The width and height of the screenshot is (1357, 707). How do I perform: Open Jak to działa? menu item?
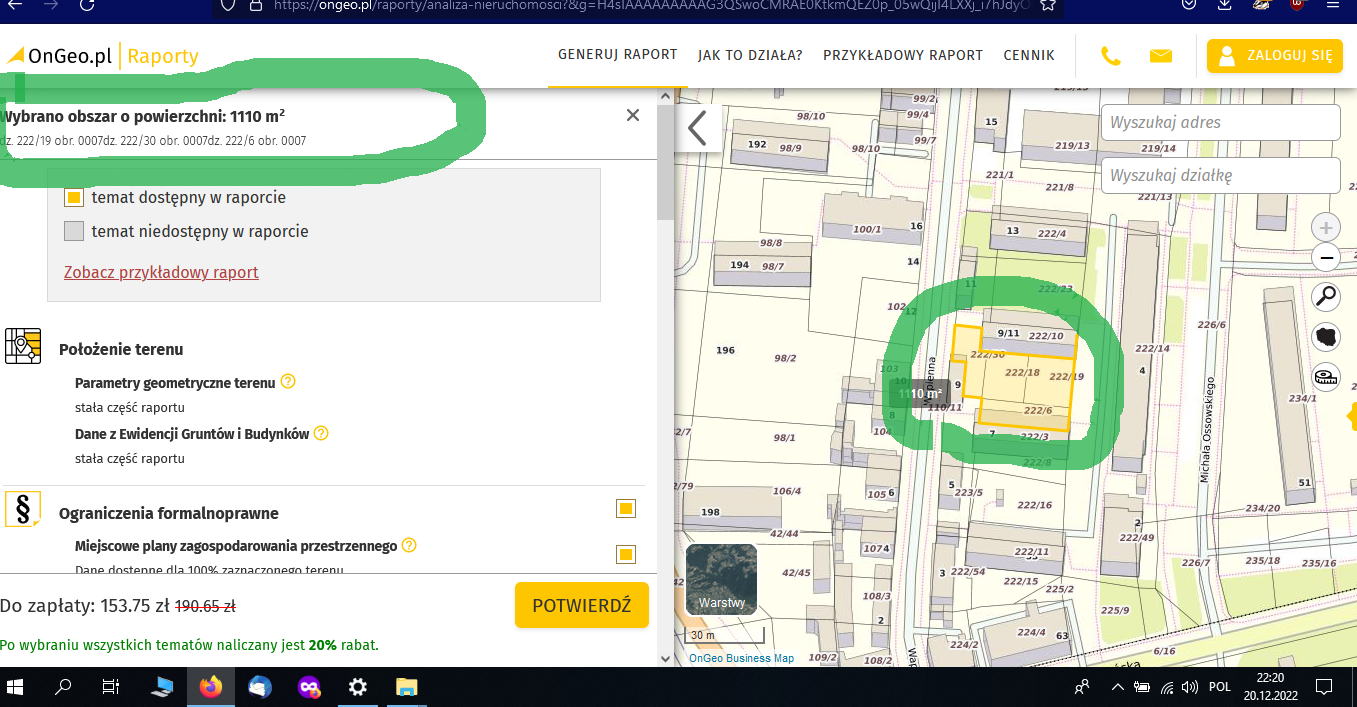pos(750,56)
